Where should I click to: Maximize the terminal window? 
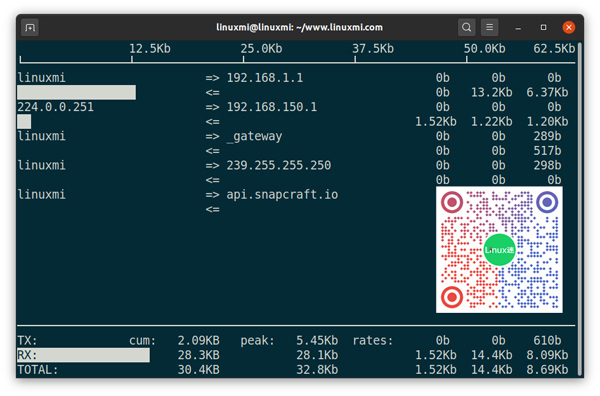(543, 28)
